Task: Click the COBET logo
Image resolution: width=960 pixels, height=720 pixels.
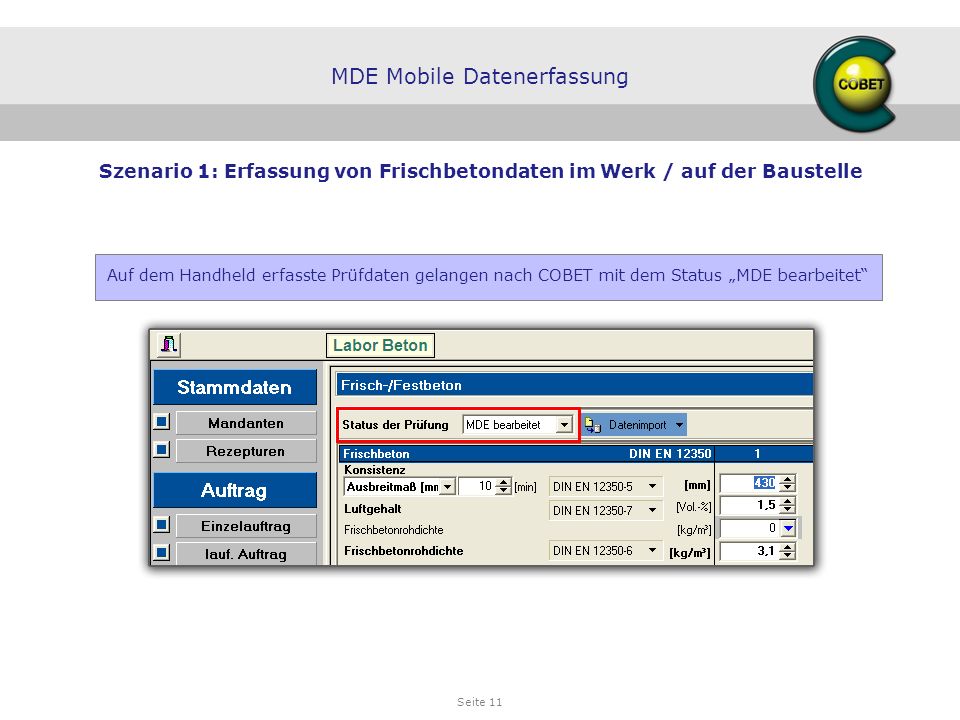Action: (x=855, y=84)
